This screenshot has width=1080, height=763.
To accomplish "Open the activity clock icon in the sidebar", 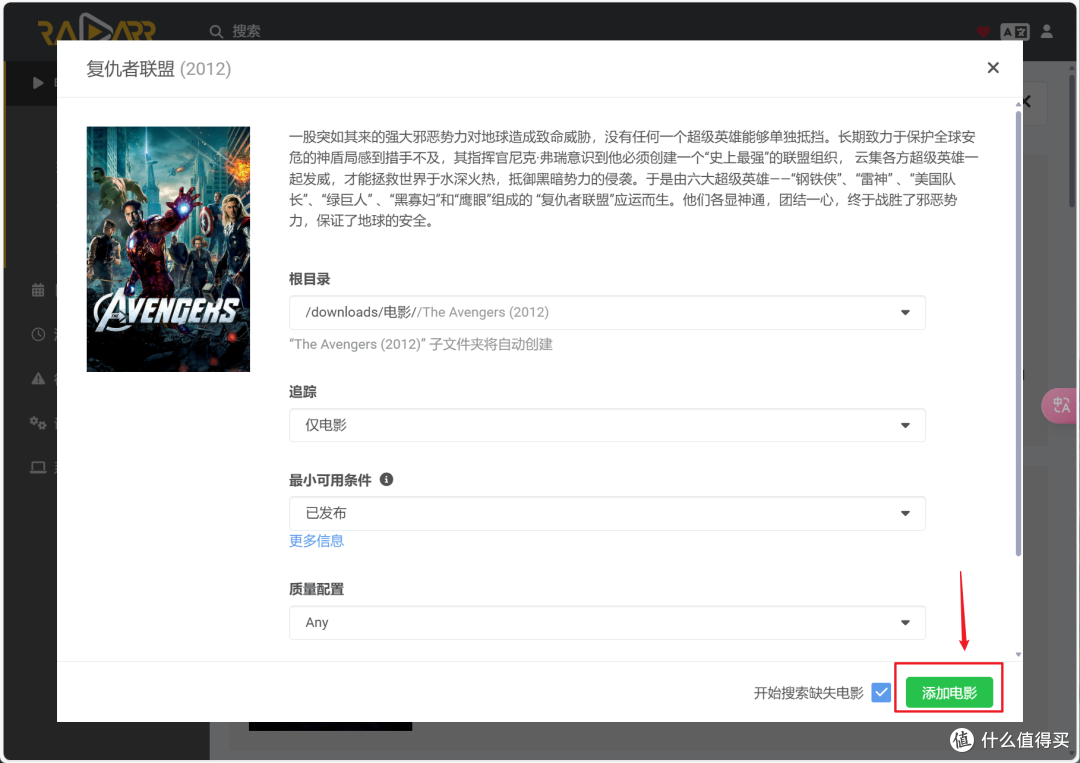I will [38, 334].
